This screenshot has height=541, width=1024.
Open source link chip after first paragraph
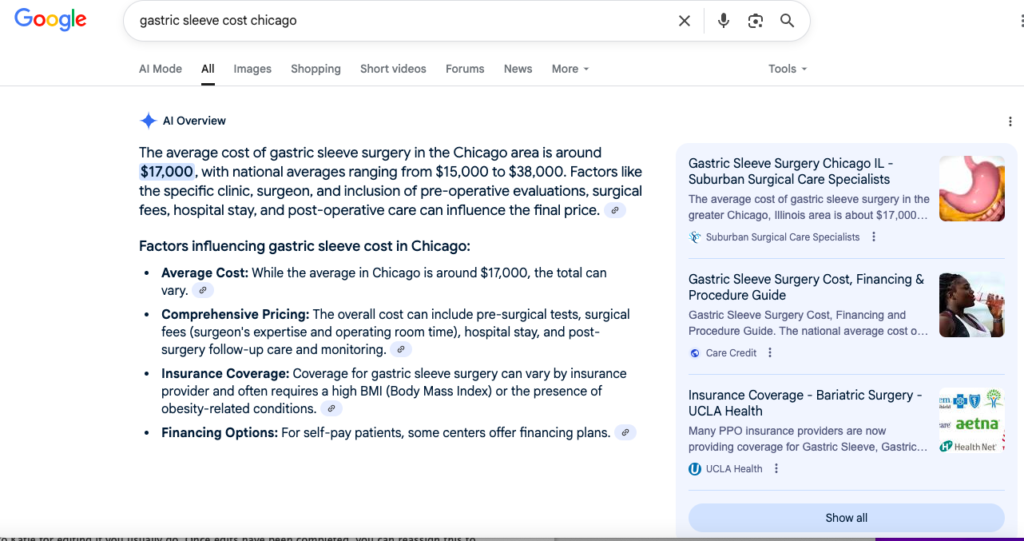click(x=615, y=210)
